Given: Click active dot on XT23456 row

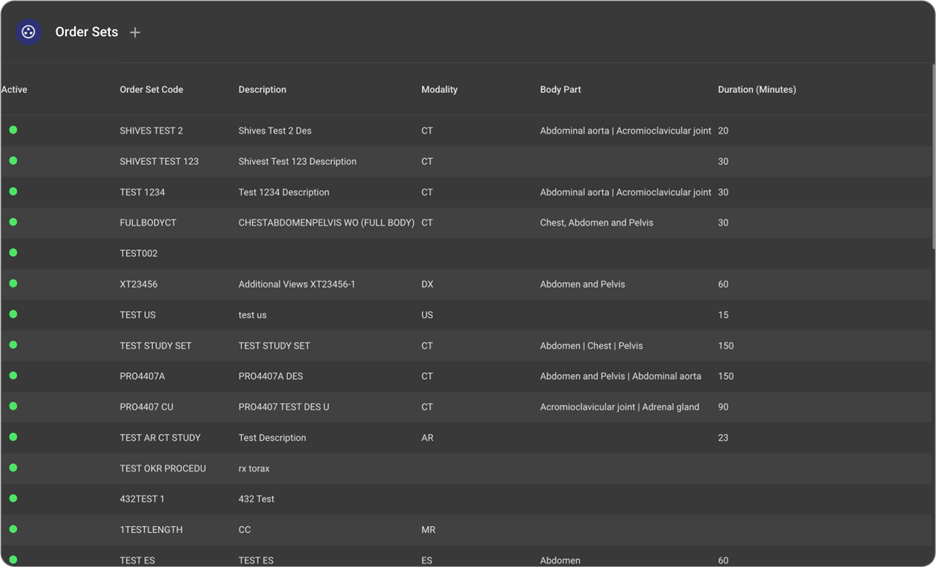Looking at the screenshot, I should tap(13, 284).
